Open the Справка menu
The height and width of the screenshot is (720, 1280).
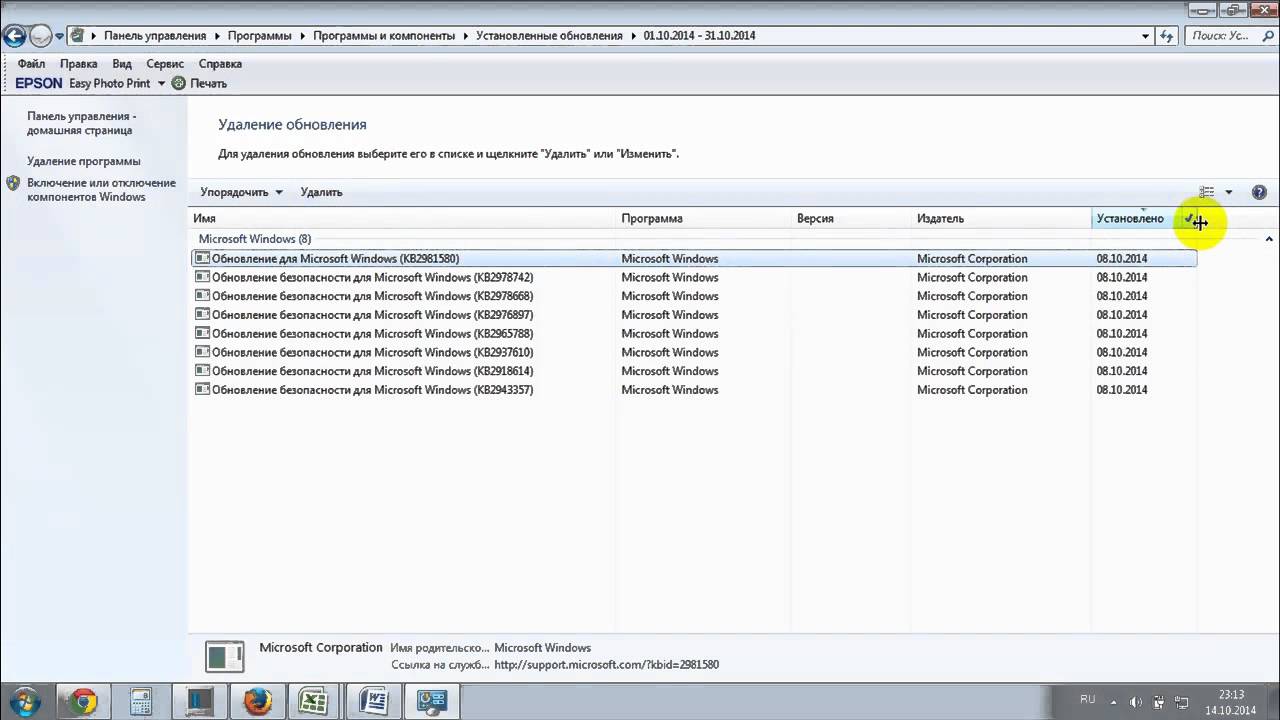[x=220, y=64]
